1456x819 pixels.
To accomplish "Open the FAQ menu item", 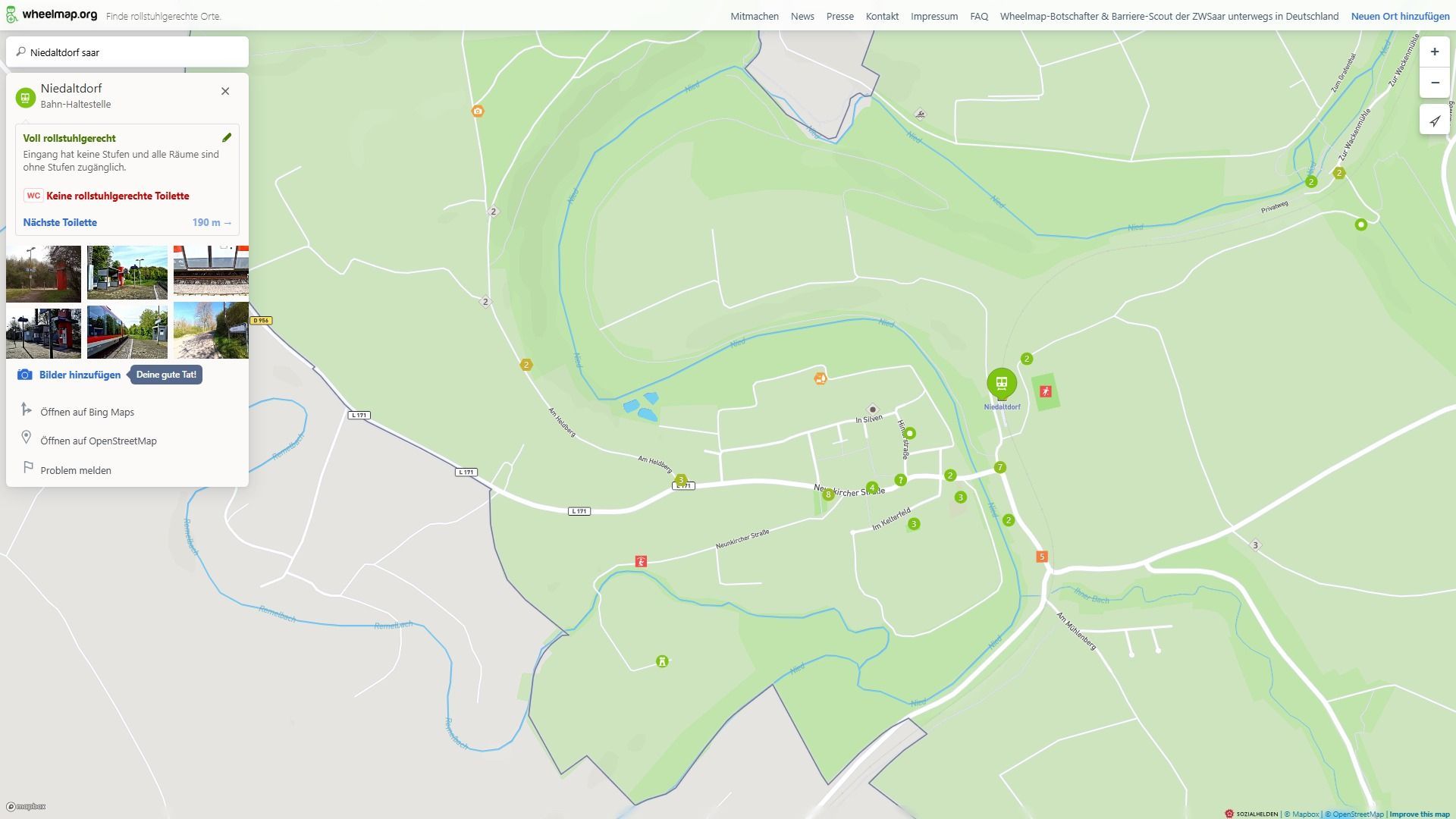I will click(x=978, y=16).
